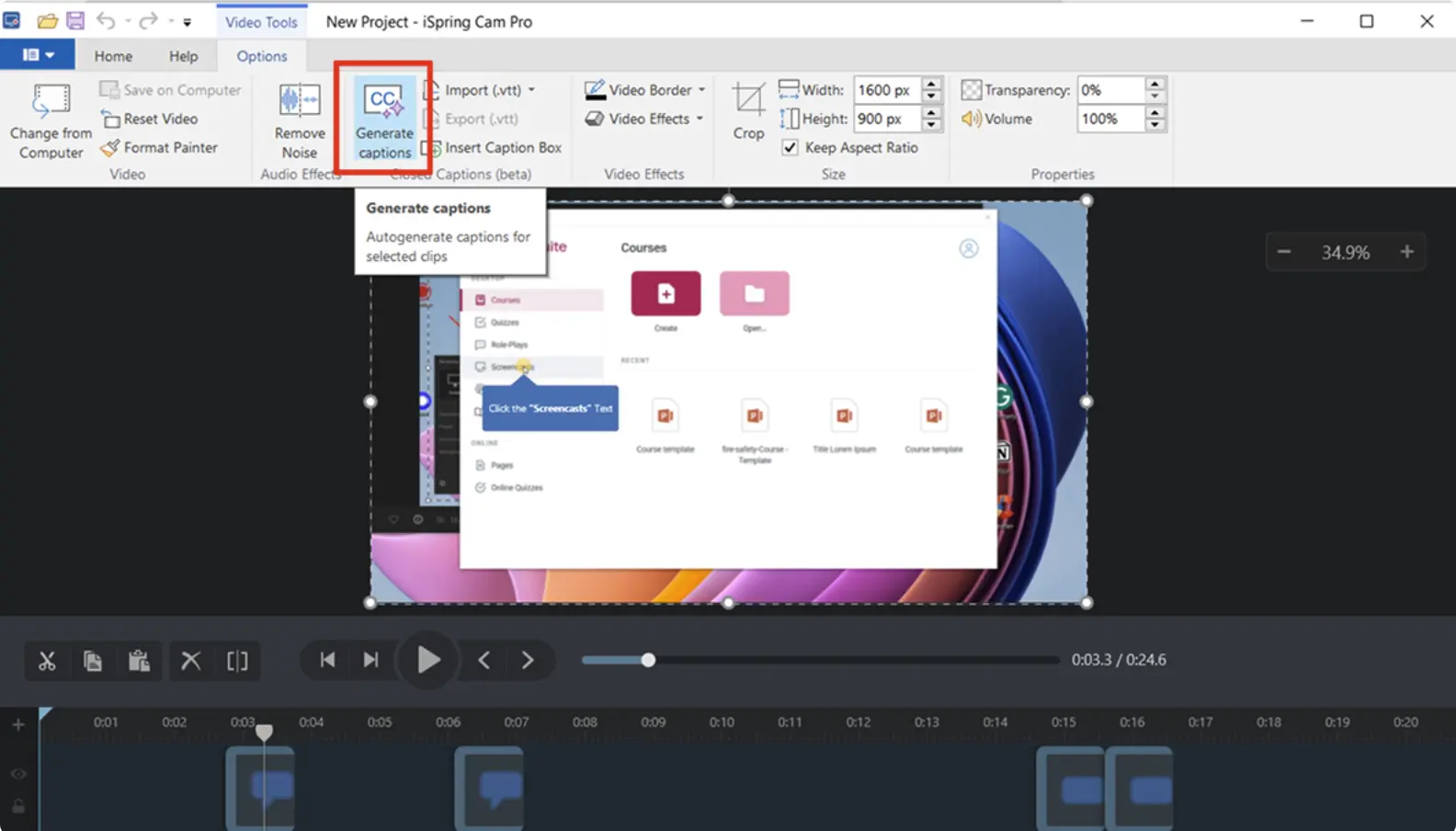Viewport: 1456px width, 831px height.
Task: Click the Format Painter tool
Action: (x=159, y=147)
